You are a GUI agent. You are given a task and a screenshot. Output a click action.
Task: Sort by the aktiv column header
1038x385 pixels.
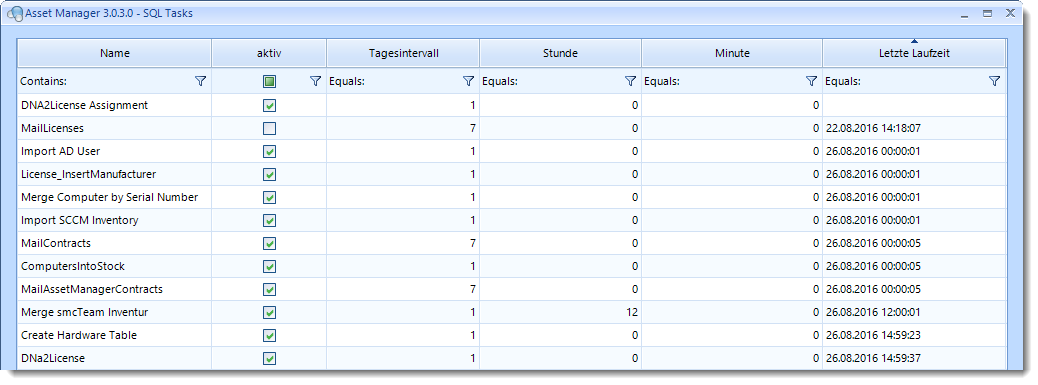(269, 53)
